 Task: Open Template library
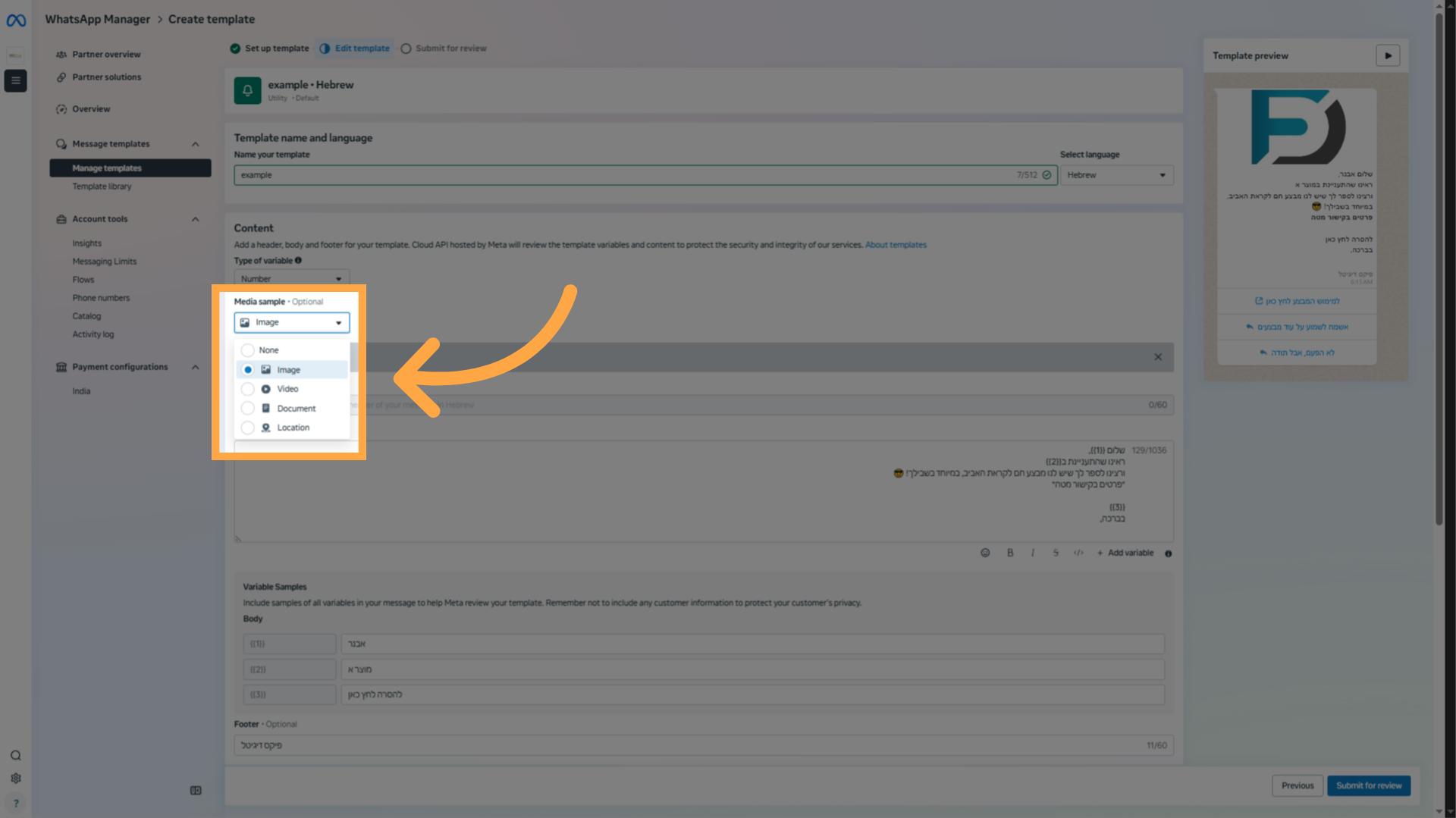(102, 186)
